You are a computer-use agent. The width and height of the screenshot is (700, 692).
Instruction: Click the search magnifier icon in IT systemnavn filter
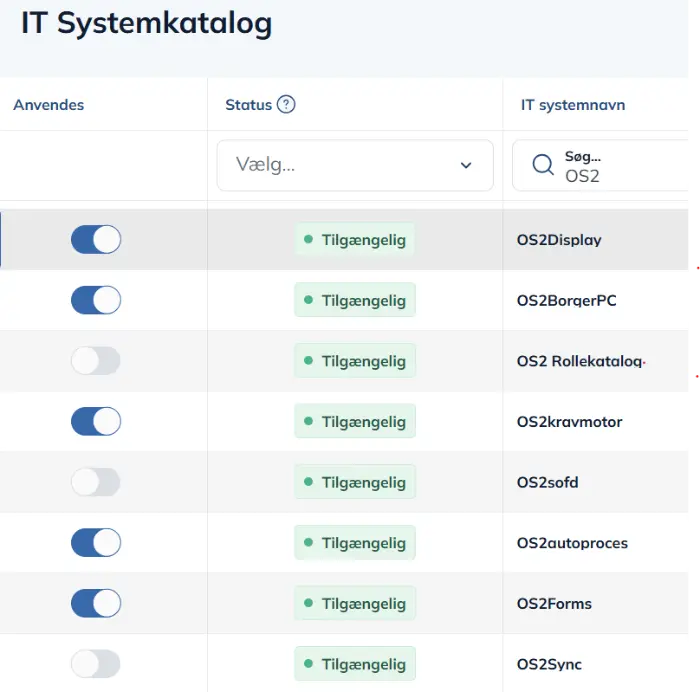point(543,165)
